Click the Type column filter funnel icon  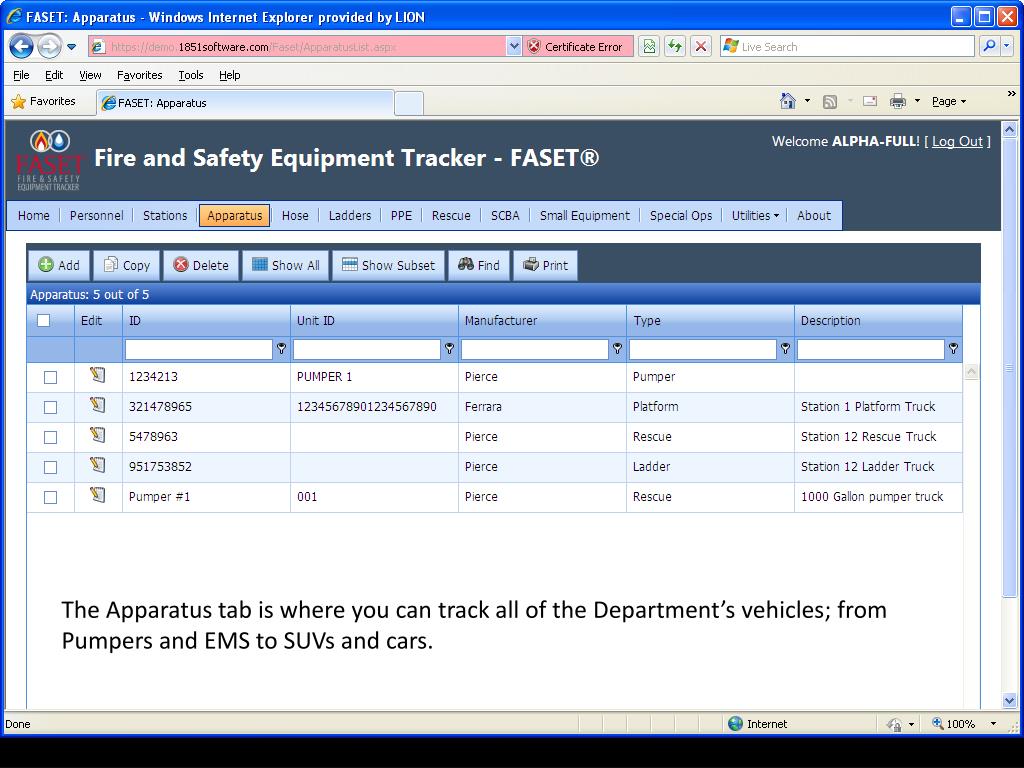785,349
